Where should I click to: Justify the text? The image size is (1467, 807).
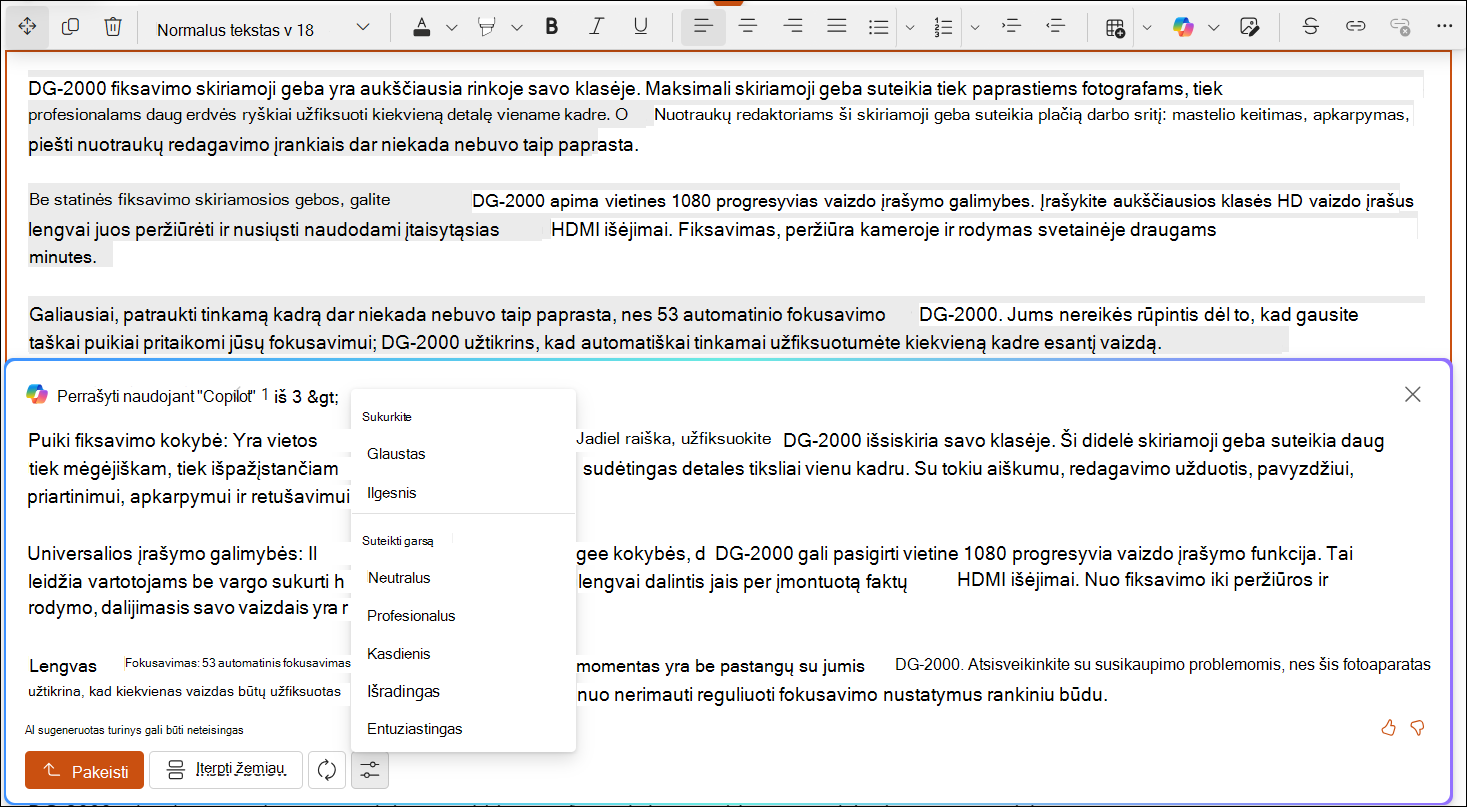837,27
